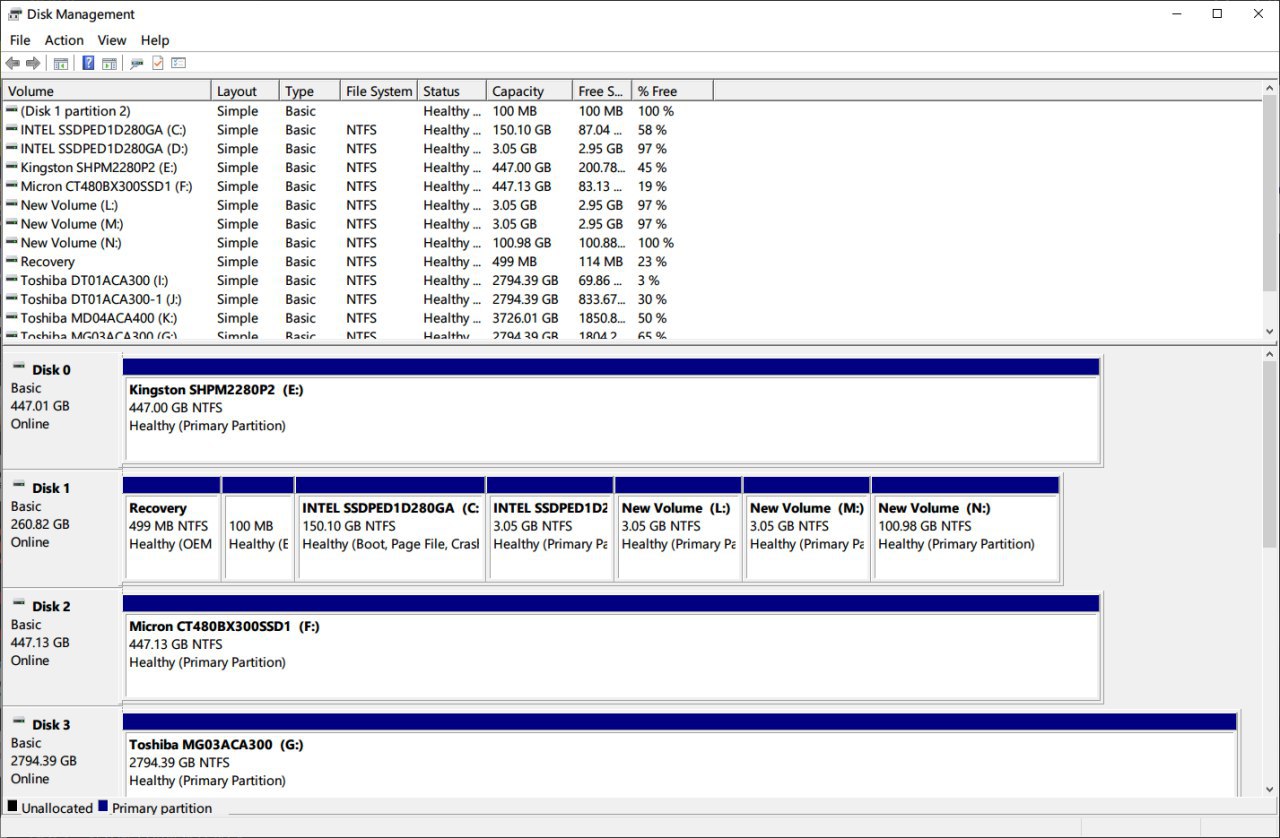Sort by the Type column header
The image size is (1280, 838).
310,91
